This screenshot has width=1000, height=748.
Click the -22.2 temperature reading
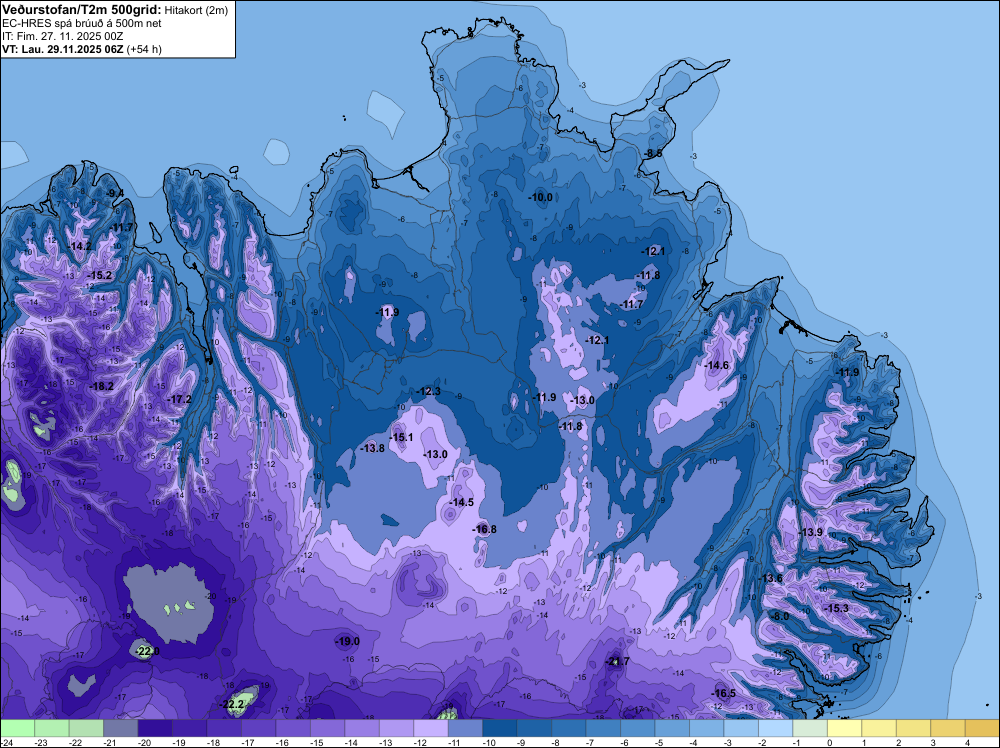pyautogui.click(x=233, y=705)
